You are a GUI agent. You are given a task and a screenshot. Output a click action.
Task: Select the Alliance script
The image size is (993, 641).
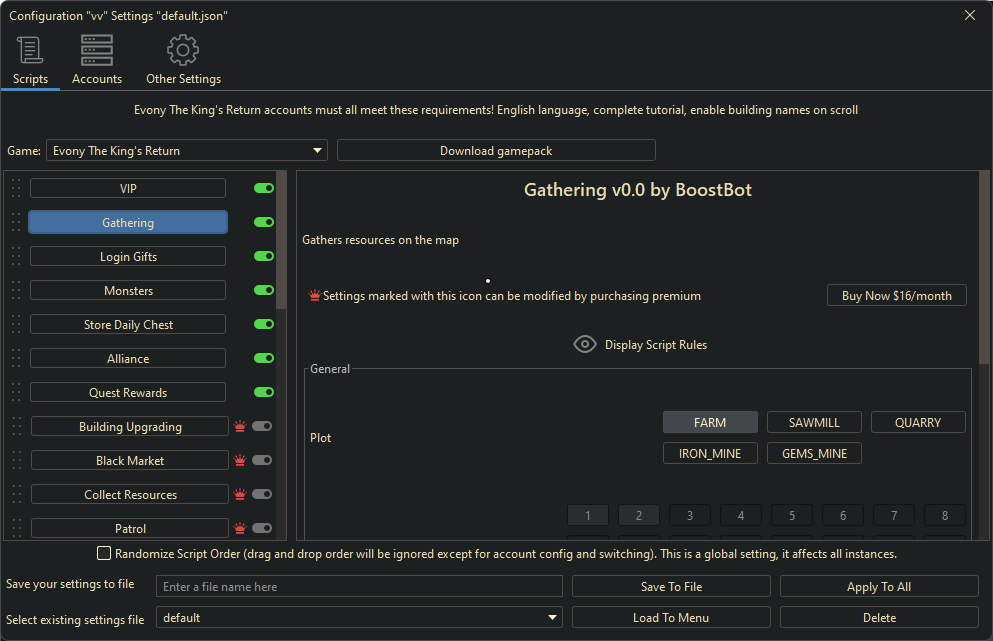tap(128, 359)
